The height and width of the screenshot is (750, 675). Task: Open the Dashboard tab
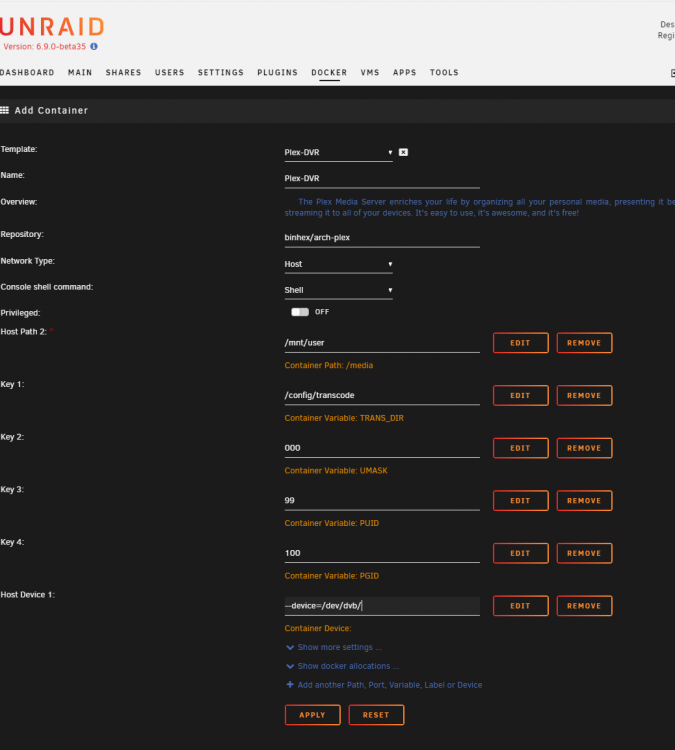27,73
